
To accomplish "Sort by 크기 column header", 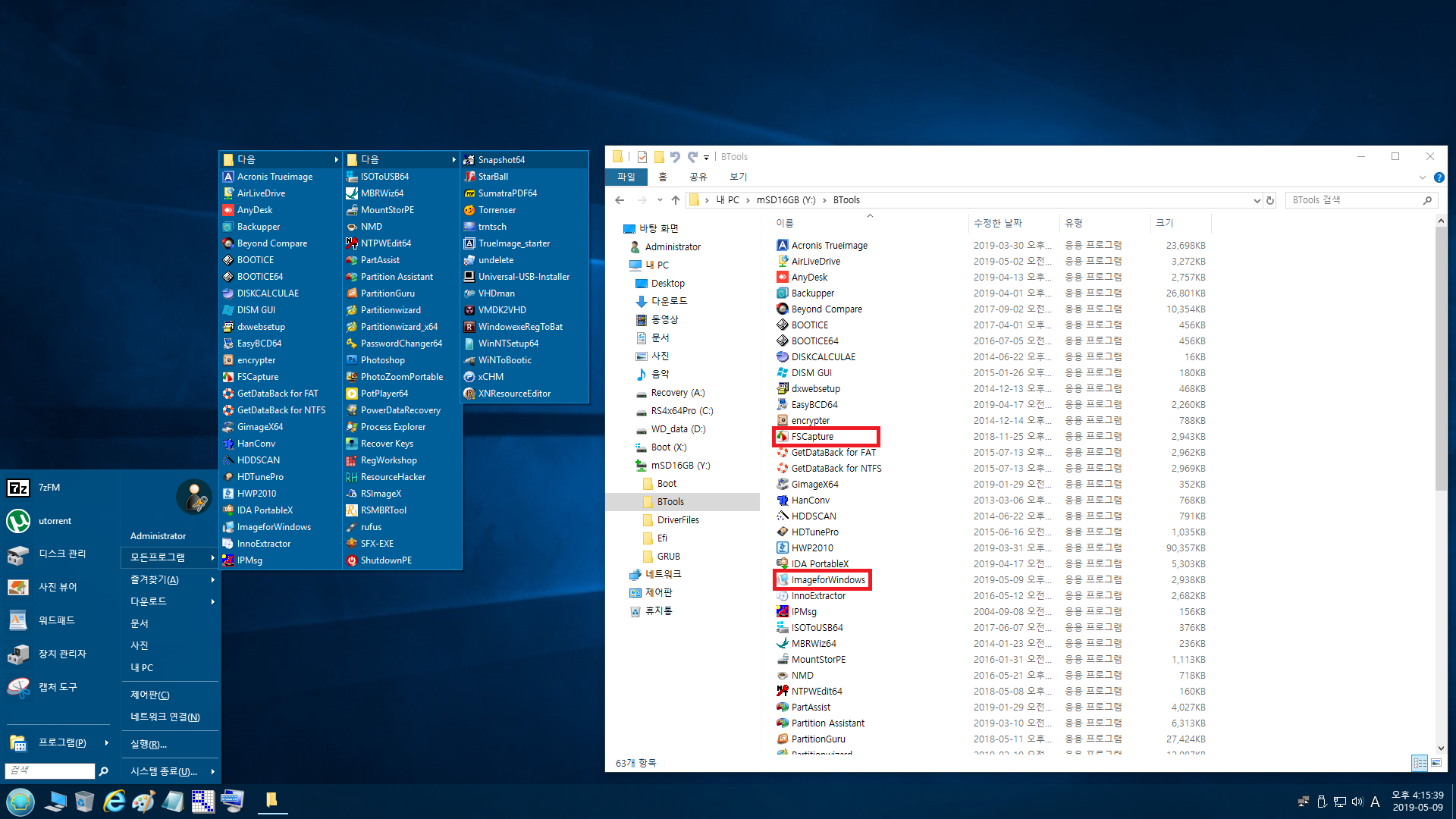I will click(1181, 223).
